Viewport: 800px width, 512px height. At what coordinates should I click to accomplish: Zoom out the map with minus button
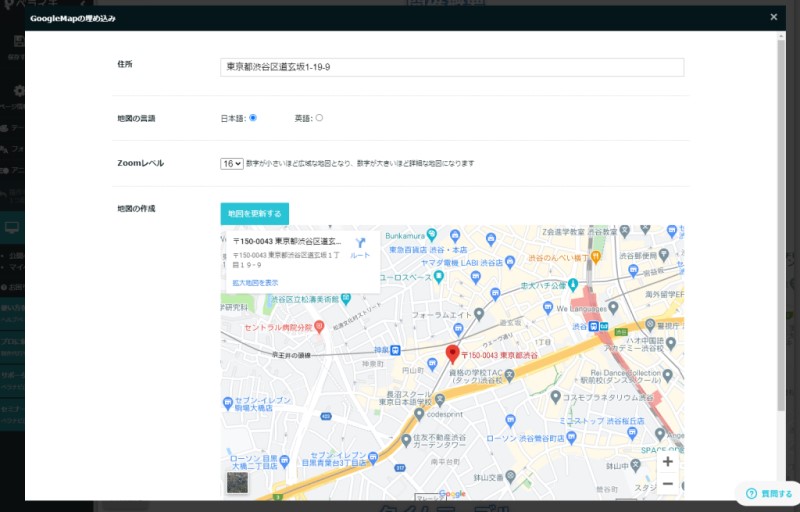coord(667,483)
